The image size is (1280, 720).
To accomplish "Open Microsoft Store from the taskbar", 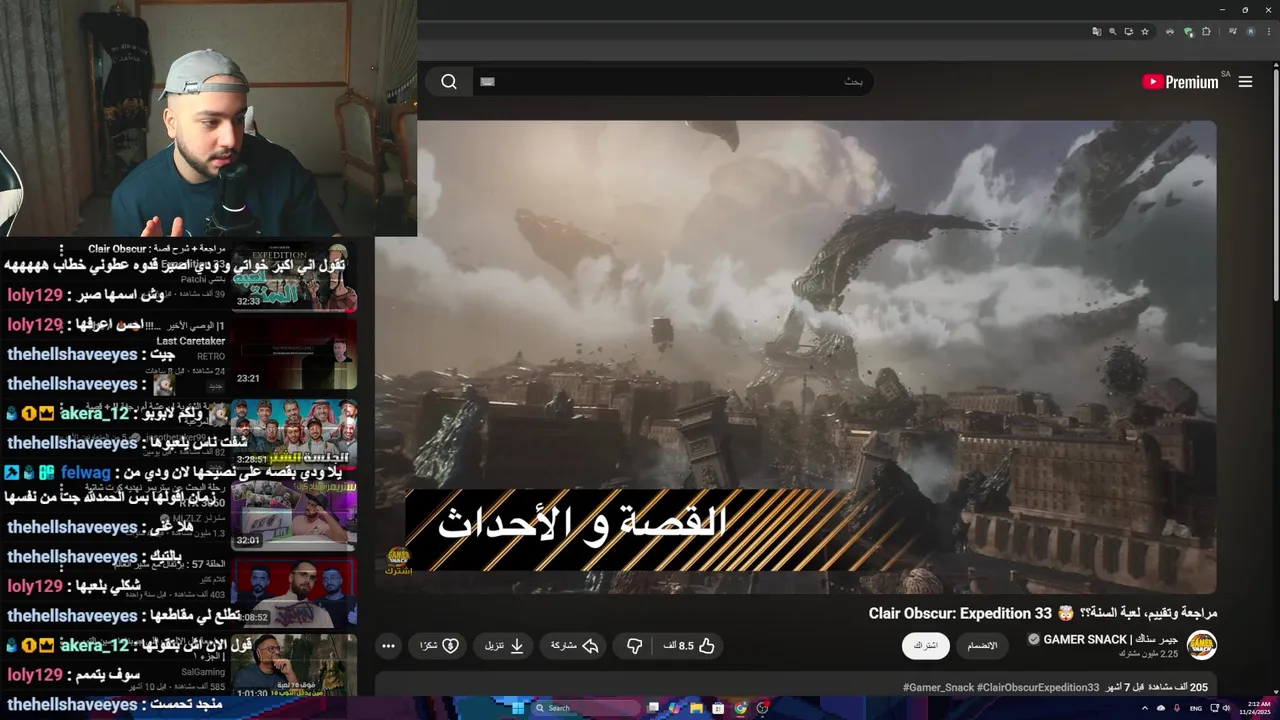I will tap(718, 708).
